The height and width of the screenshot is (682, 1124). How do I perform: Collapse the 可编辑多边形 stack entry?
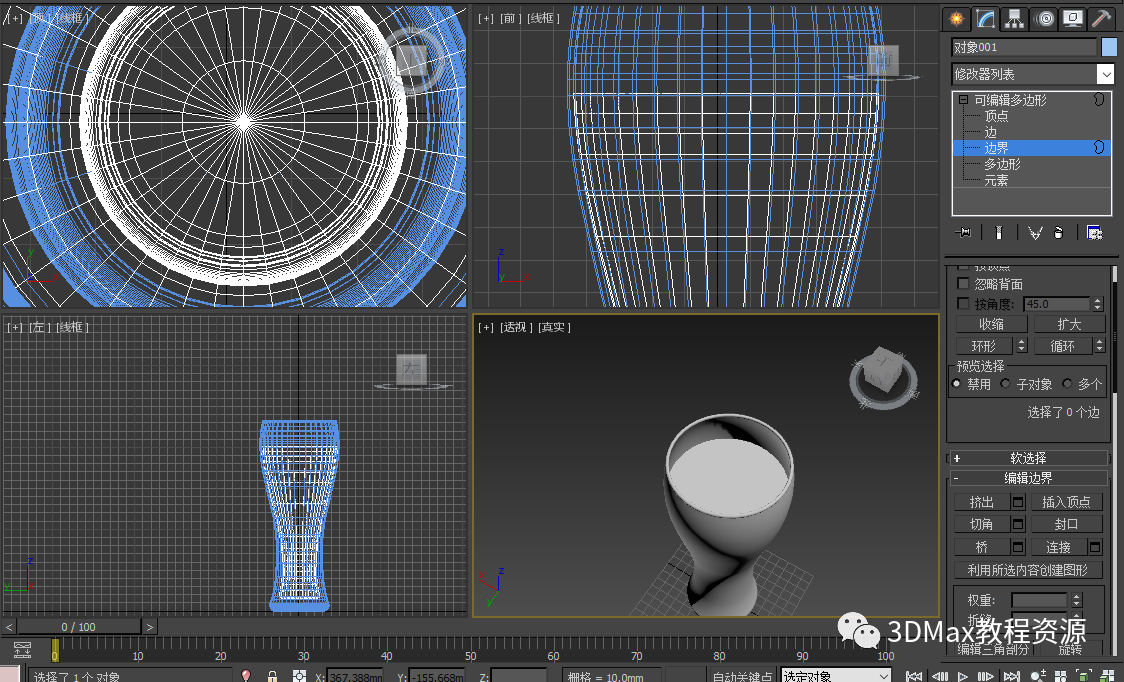[963, 100]
